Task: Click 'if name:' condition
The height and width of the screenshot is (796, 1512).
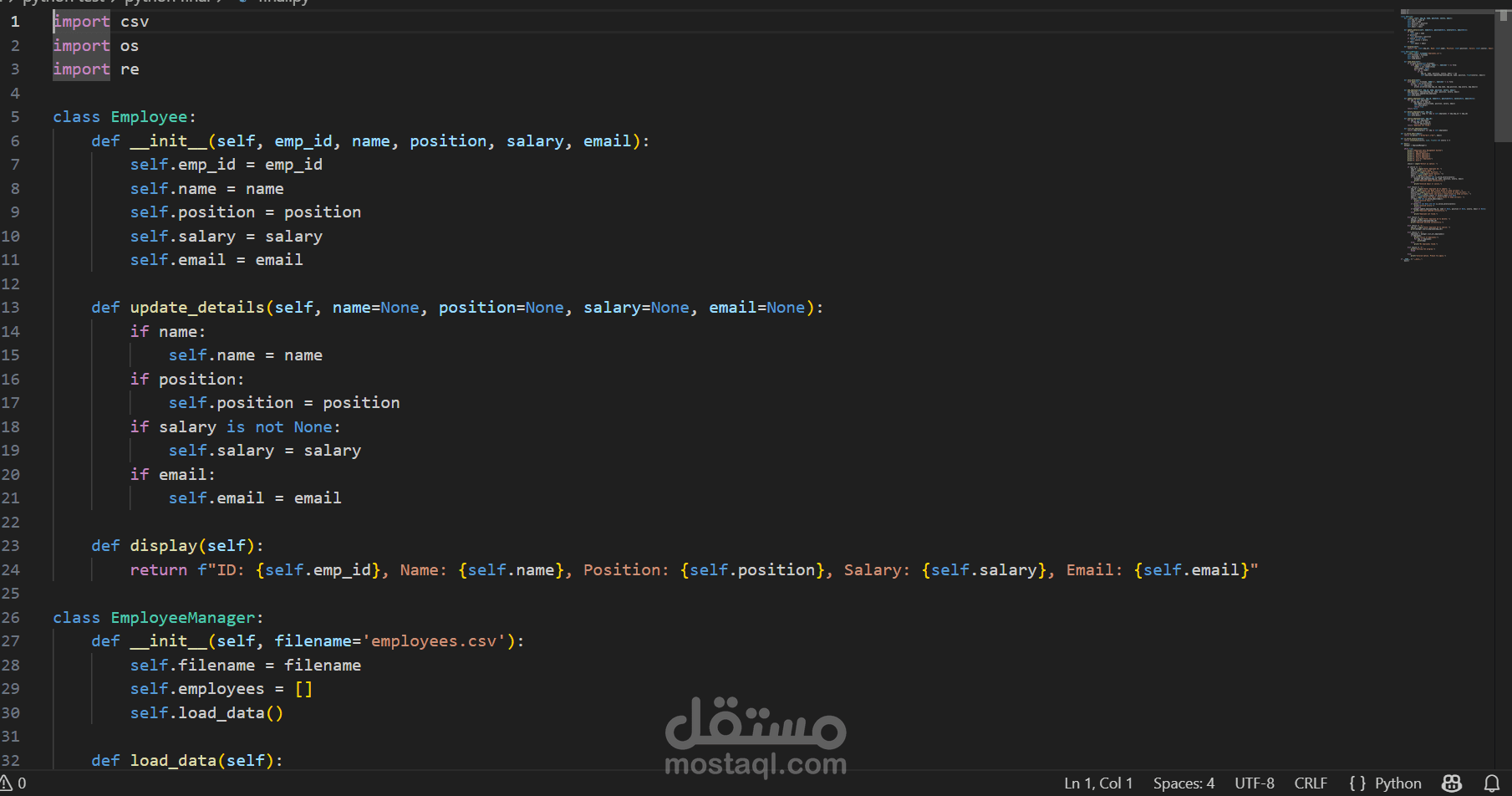Action: tap(168, 332)
